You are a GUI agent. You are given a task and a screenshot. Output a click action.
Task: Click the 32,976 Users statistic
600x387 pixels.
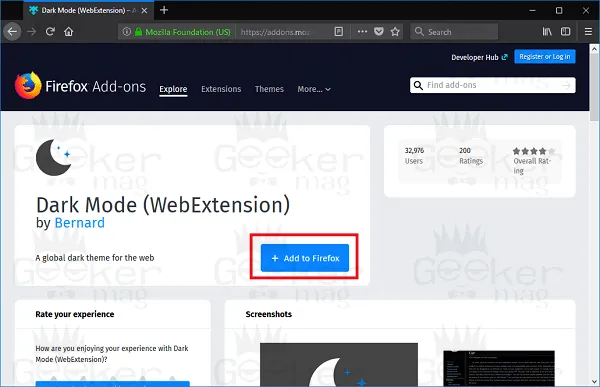[x=414, y=156]
